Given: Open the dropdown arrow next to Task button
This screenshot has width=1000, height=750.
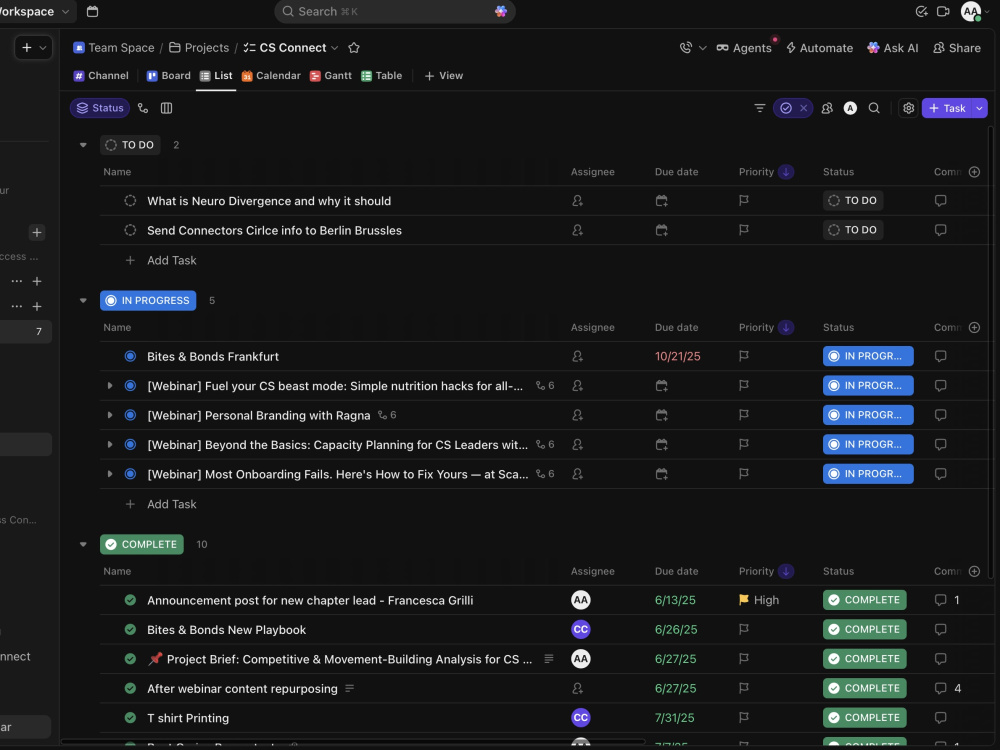Looking at the screenshot, I should tap(980, 108).
